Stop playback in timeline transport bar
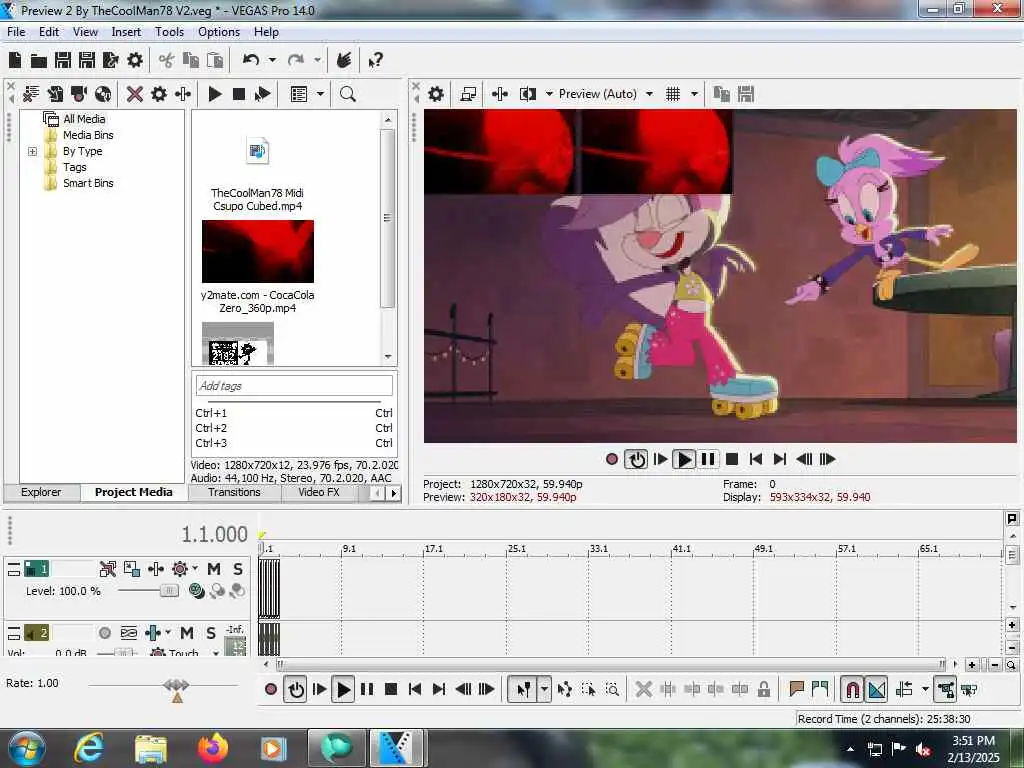Viewport: 1024px width, 768px height. 391,689
